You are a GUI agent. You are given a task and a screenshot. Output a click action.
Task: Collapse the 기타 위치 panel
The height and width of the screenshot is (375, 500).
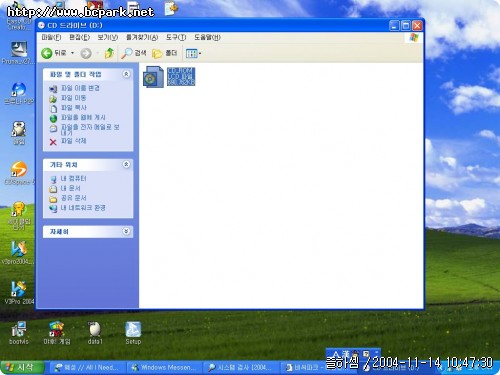126,164
